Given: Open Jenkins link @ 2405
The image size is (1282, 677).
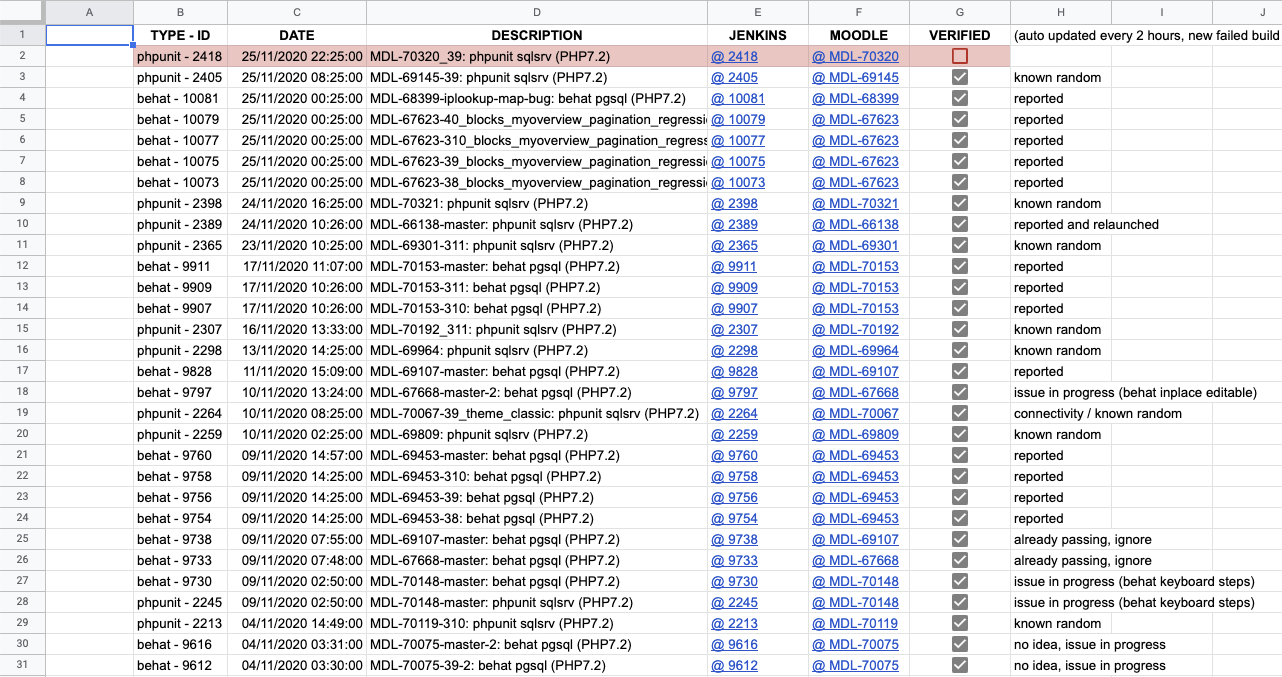Looking at the screenshot, I should click(x=734, y=77).
